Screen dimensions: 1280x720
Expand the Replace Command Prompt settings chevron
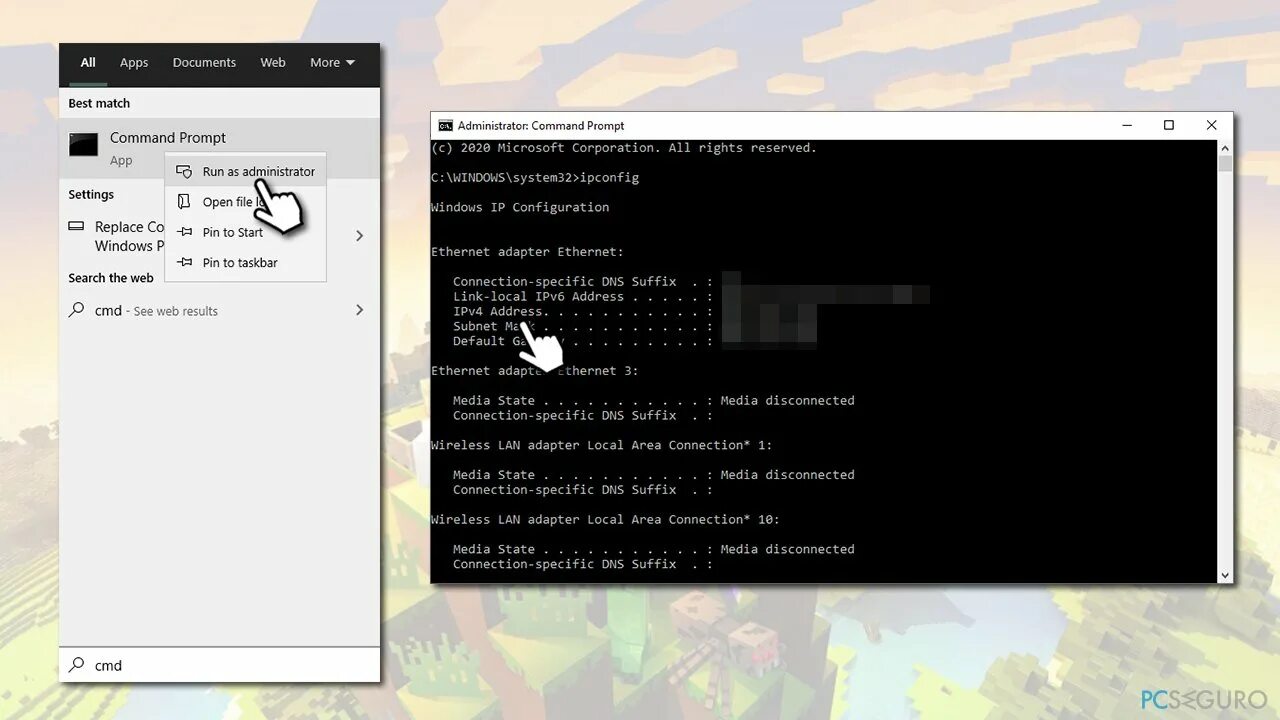[360, 236]
